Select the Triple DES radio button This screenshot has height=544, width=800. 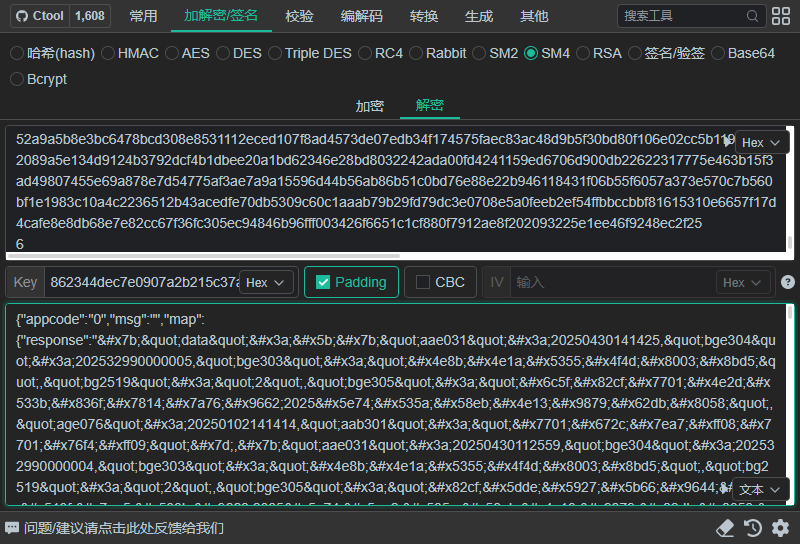click(275, 53)
